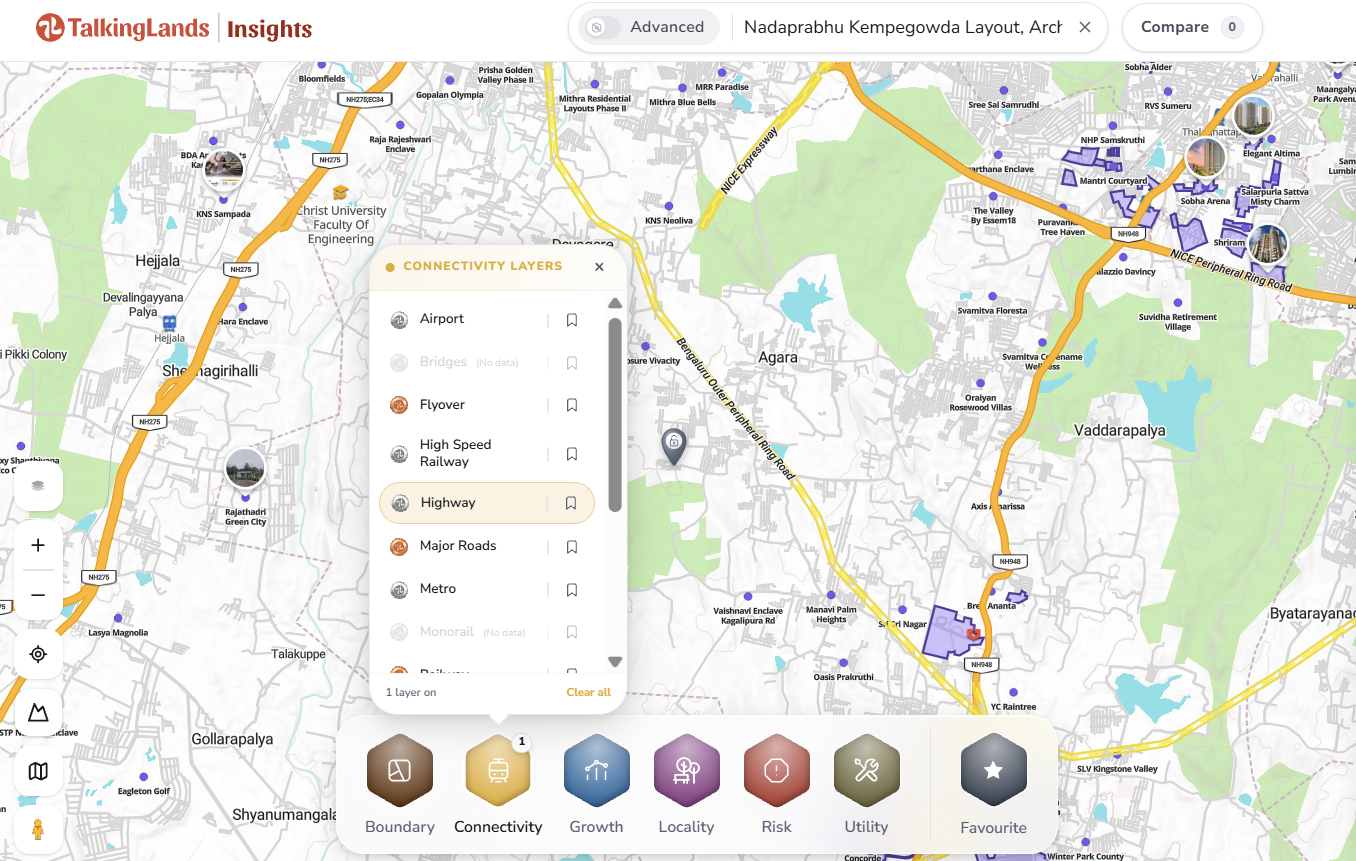Open the Growth layers hexagon
This screenshot has height=861, width=1356.
tap(597, 770)
